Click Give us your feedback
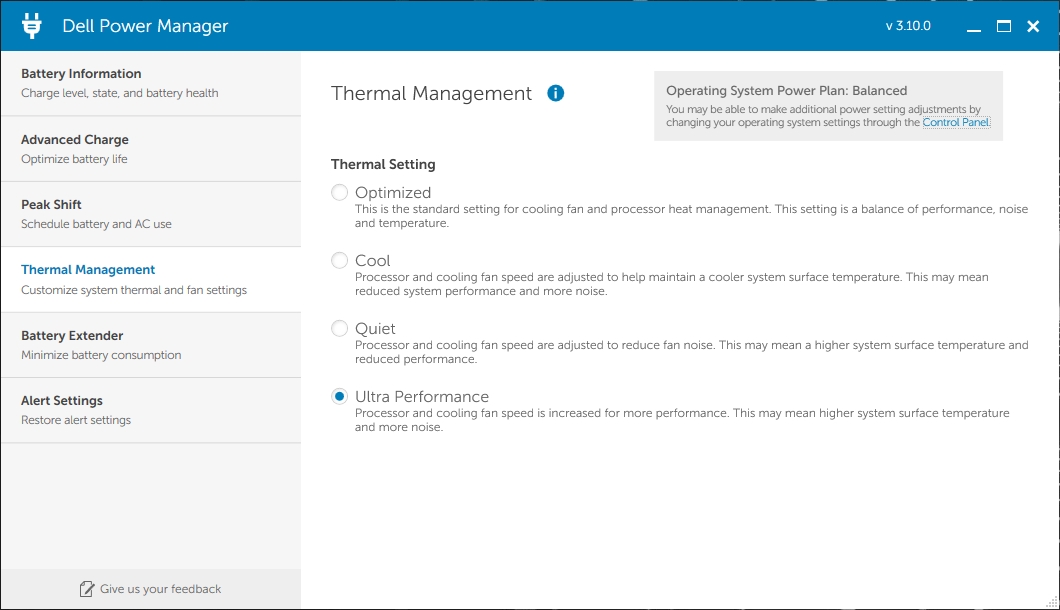 point(161,589)
